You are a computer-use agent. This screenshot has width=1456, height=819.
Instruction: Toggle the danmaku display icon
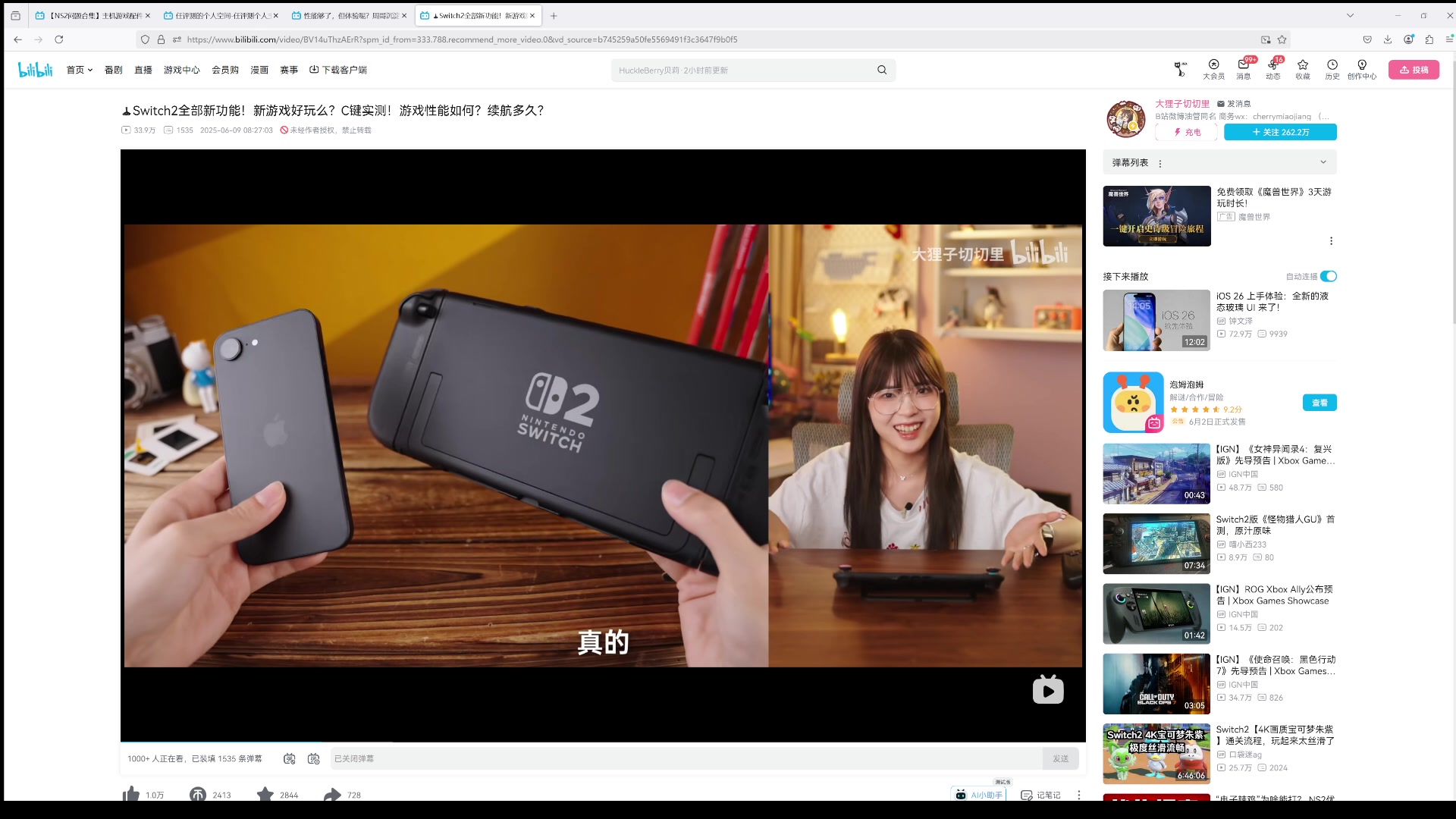(290, 758)
